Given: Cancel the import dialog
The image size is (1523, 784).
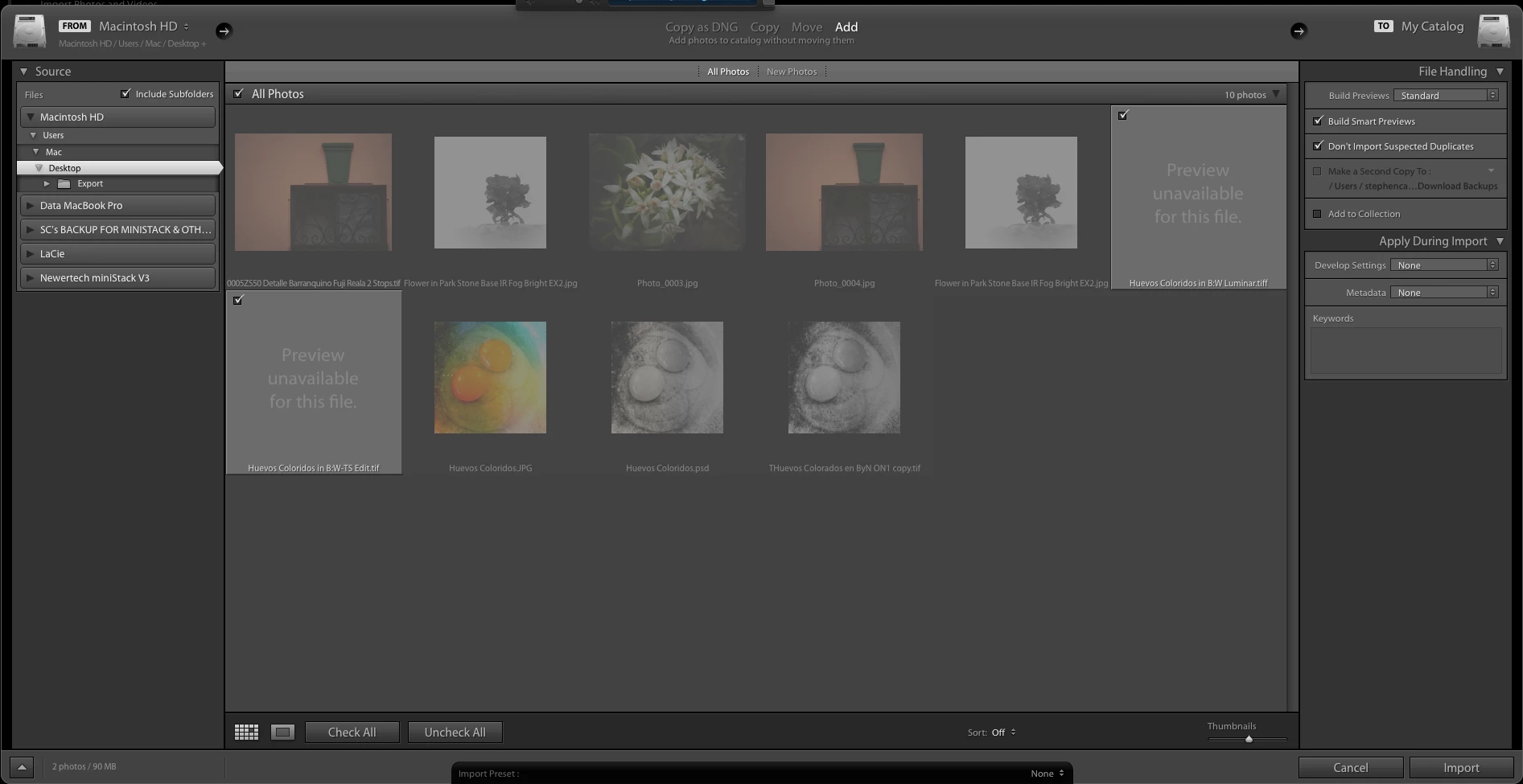Looking at the screenshot, I should 1350,768.
